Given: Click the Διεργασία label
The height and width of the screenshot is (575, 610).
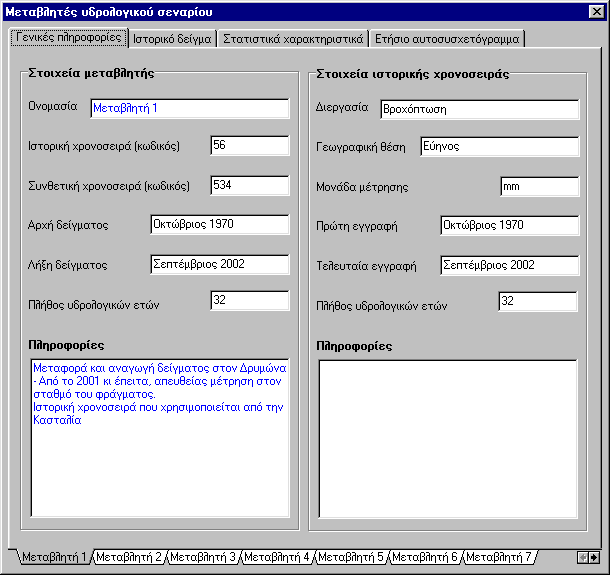Looking at the screenshot, I should 342,107.
